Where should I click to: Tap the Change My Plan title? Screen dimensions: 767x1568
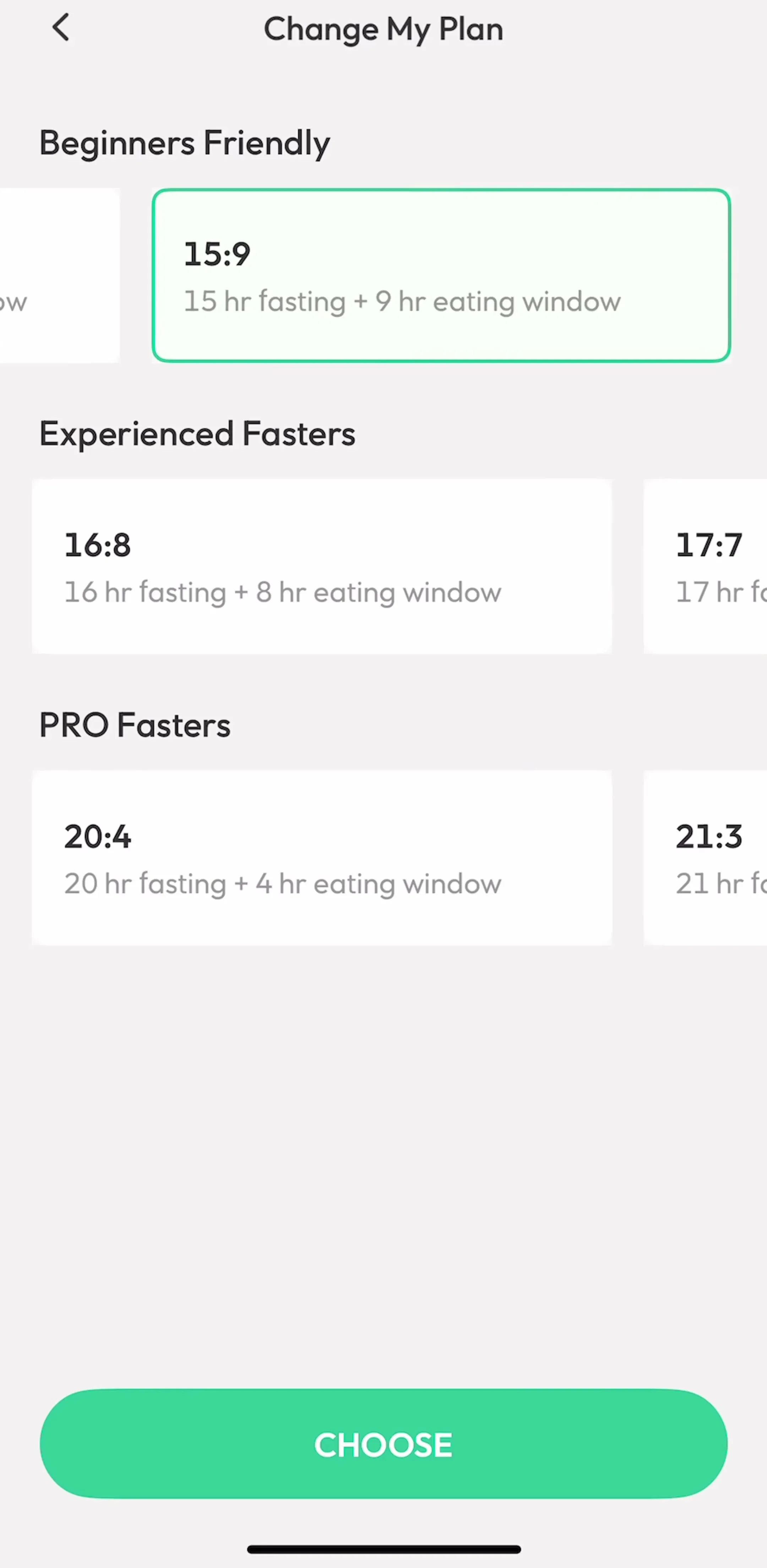point(383,29)
